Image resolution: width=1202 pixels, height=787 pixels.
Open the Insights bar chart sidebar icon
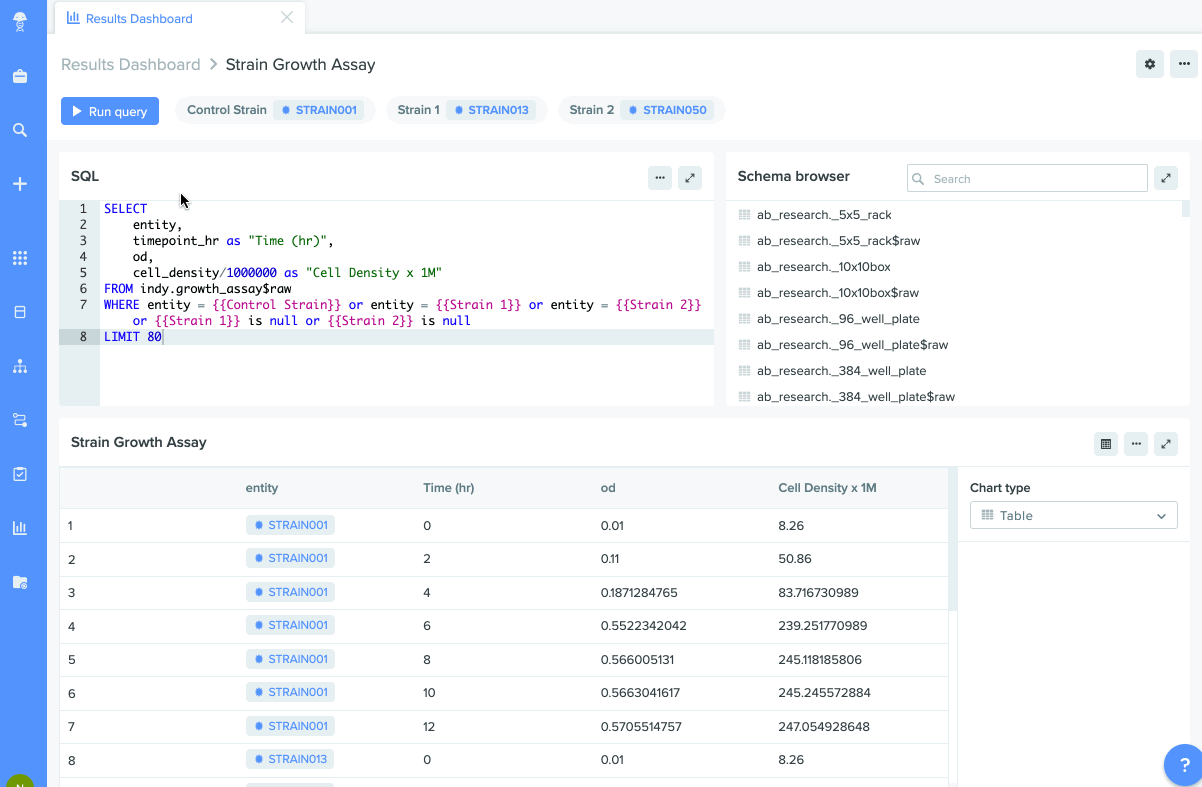20,528
